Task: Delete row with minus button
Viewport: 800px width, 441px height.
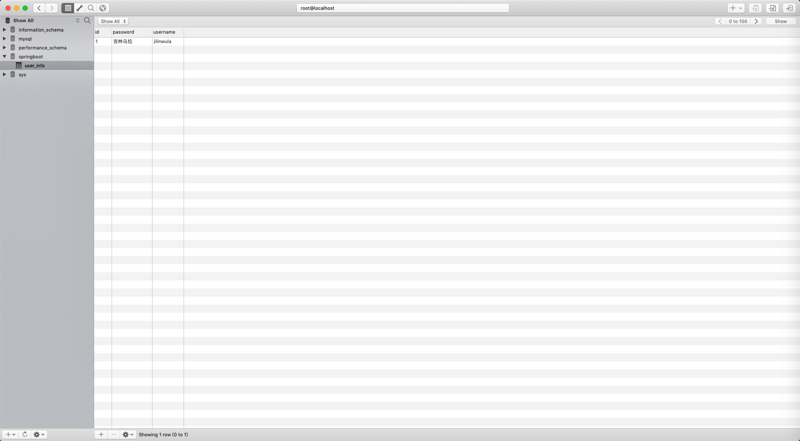Action: 114,434
